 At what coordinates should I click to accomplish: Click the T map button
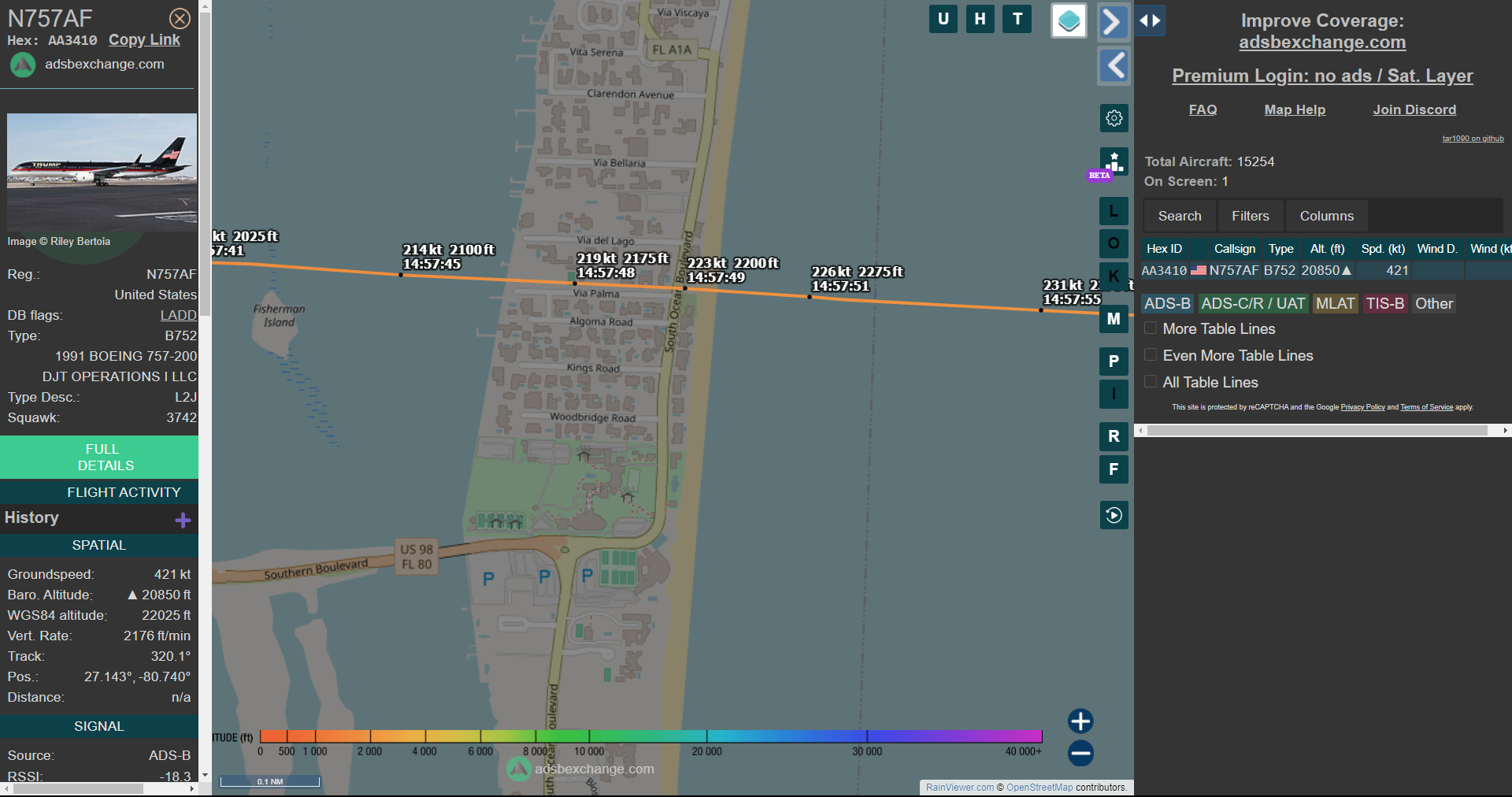tap(1017, 19)
